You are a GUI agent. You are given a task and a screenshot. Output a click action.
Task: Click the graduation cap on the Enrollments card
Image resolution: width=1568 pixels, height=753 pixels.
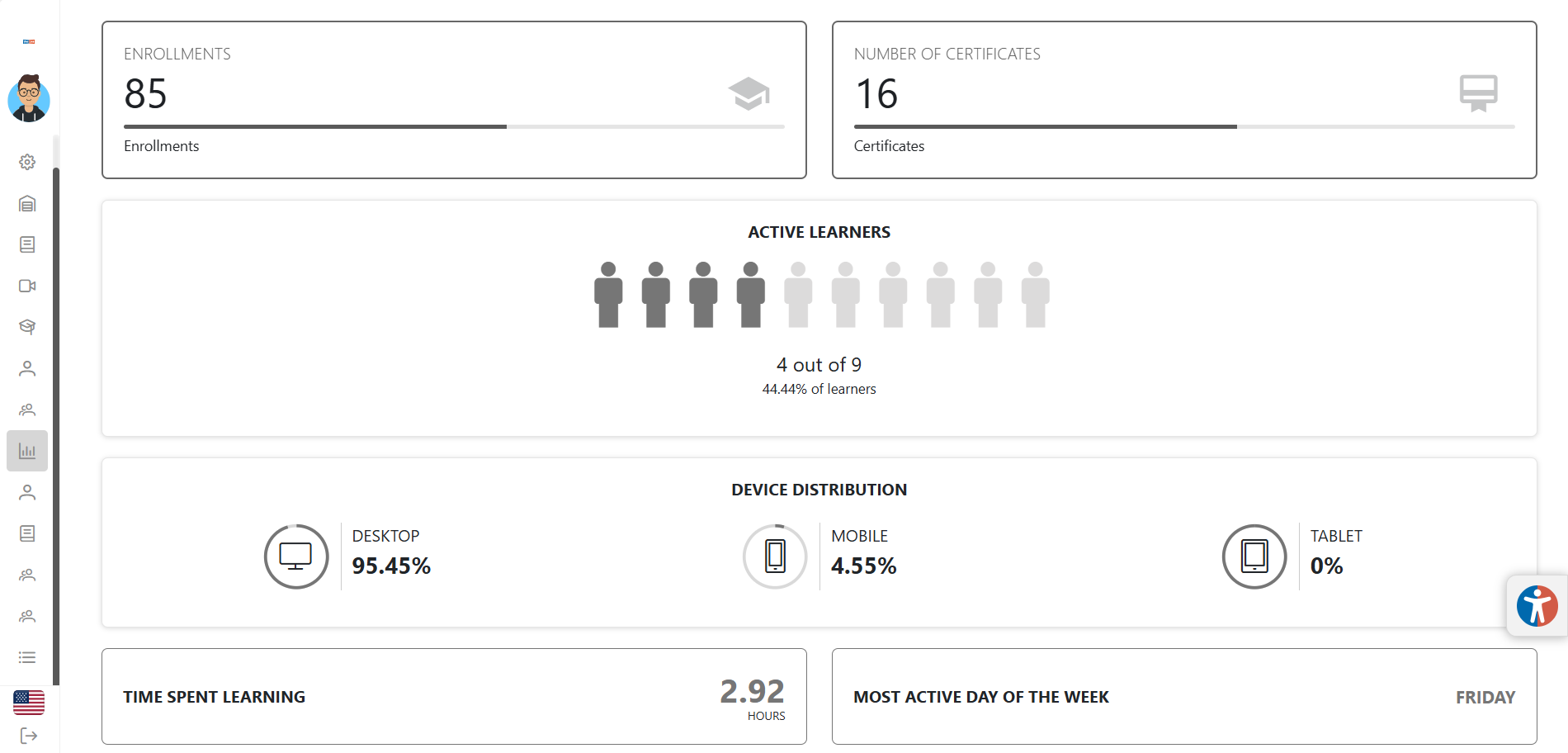pyautogui.click(x=749, y=93)
